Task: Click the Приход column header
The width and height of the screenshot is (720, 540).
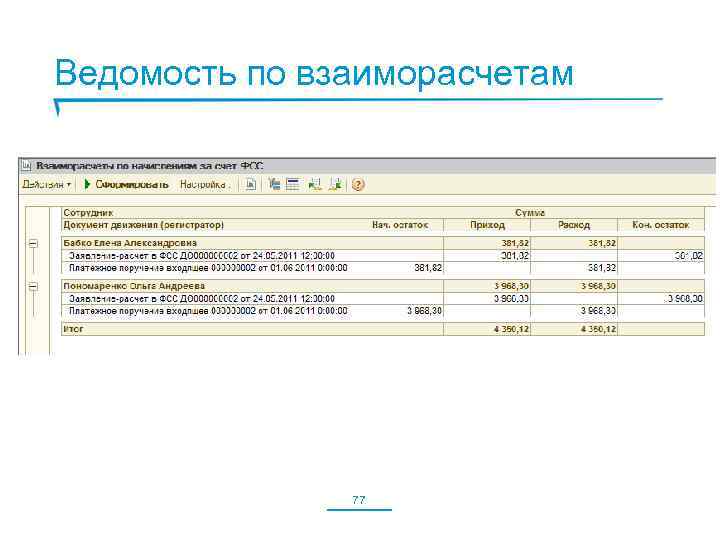Action: [x=487, y=225]
